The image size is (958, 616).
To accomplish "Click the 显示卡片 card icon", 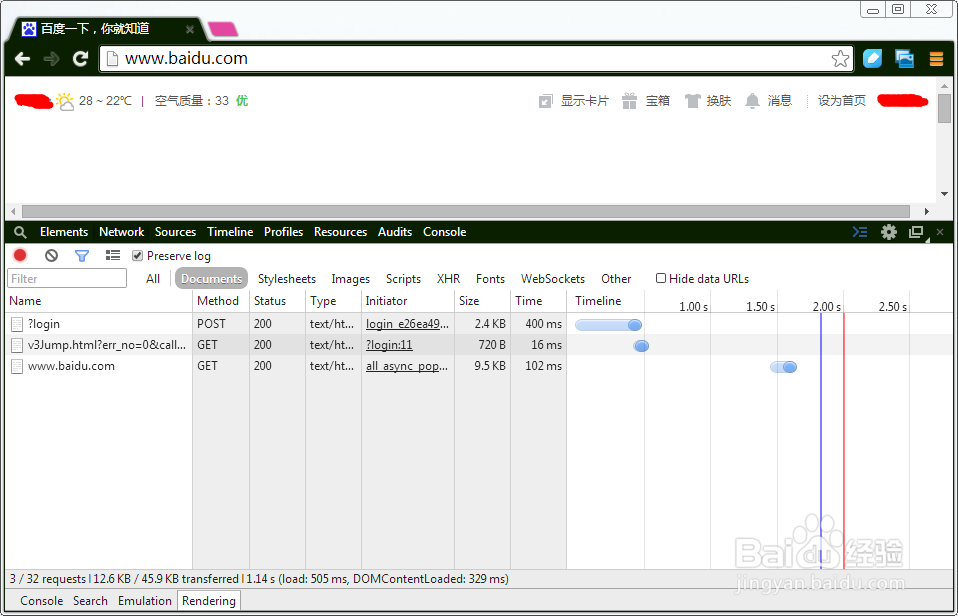I will 546,101.
